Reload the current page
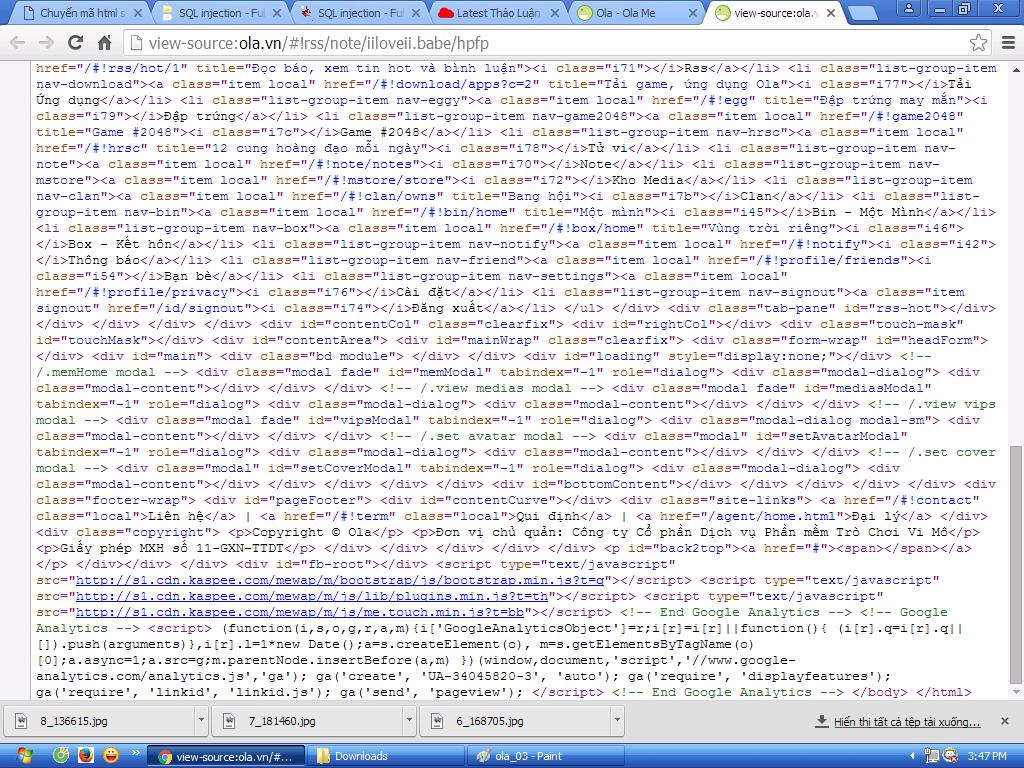1024x768 pixels. [x=75, y=43]
